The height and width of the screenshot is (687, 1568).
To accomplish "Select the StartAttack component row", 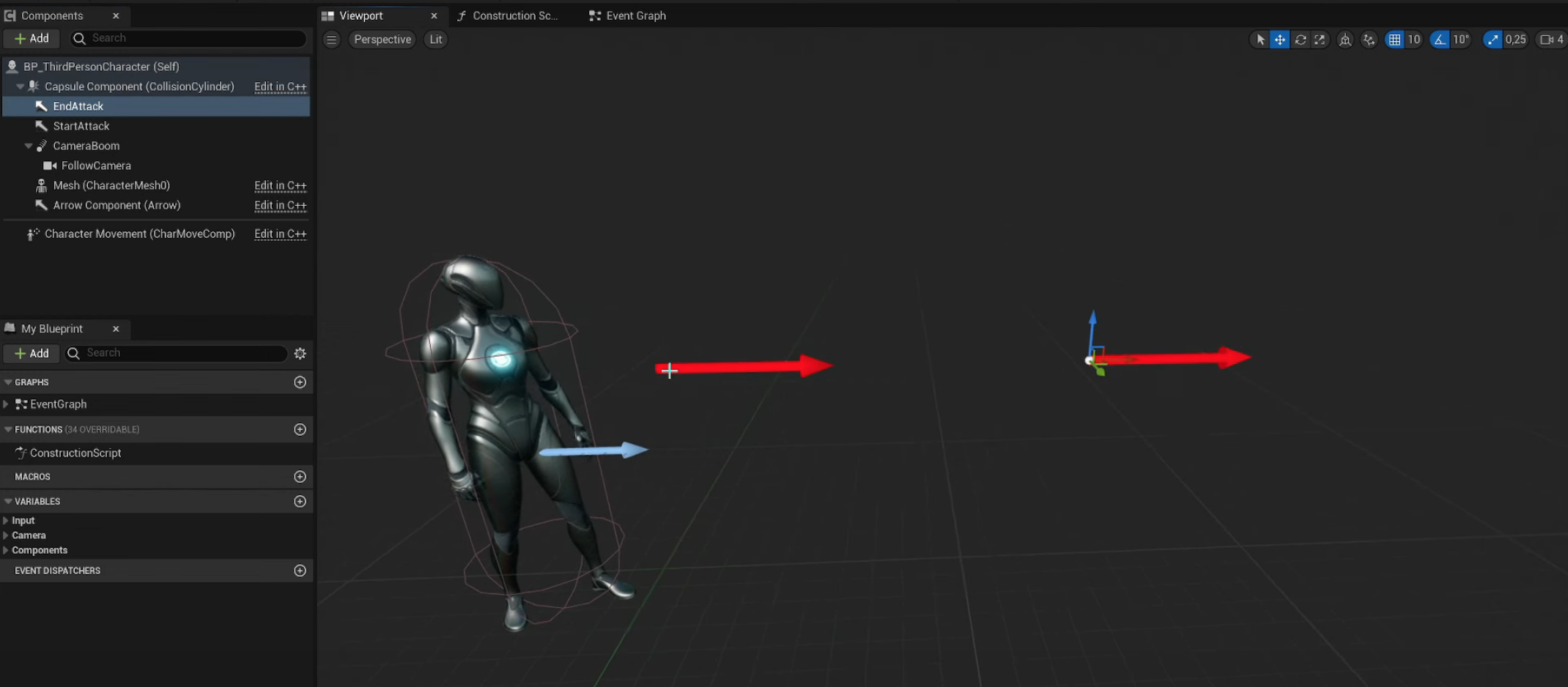I will [x=157, y=126].
